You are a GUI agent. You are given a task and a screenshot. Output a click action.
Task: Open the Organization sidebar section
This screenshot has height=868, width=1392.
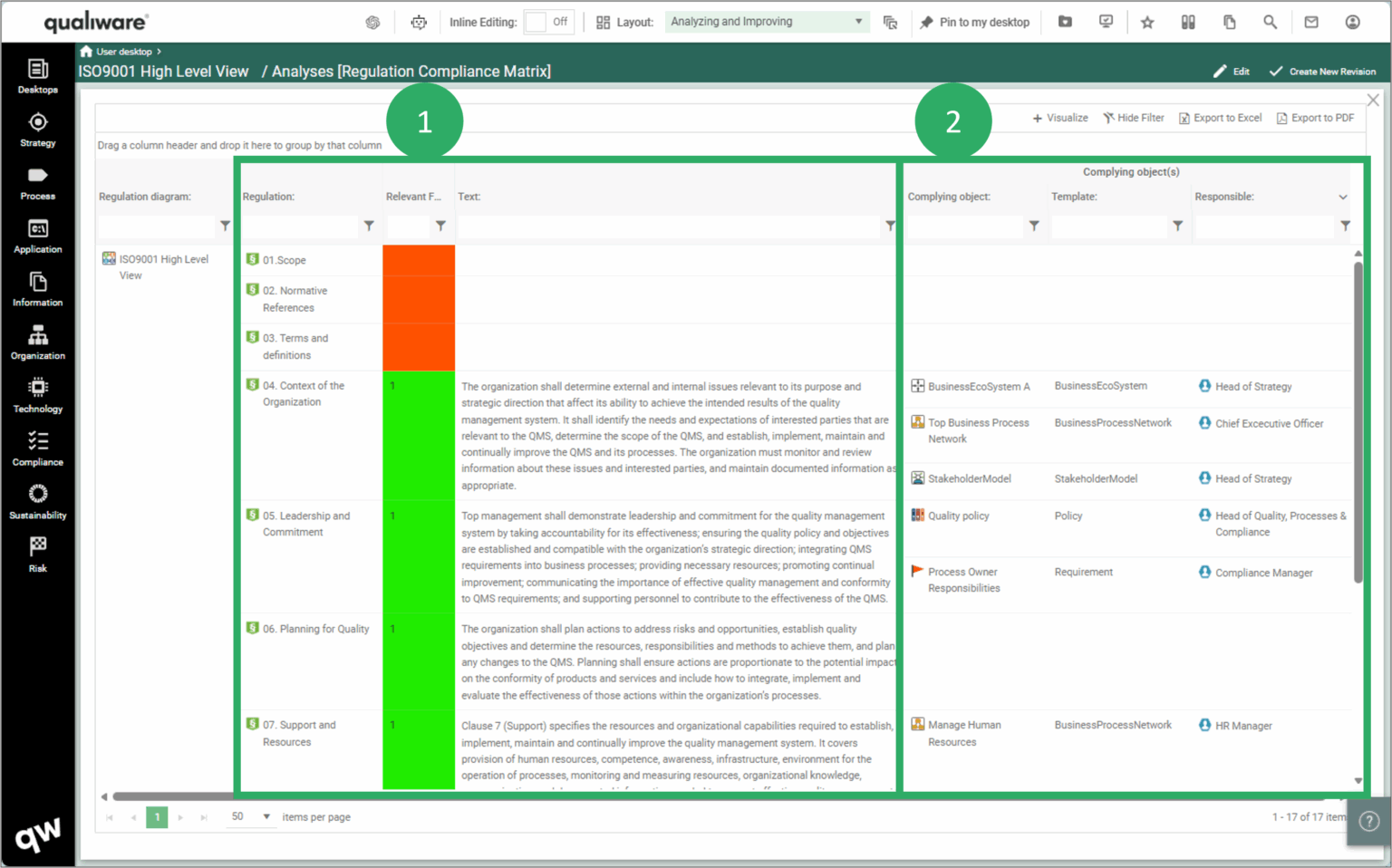tap(37, 342)
